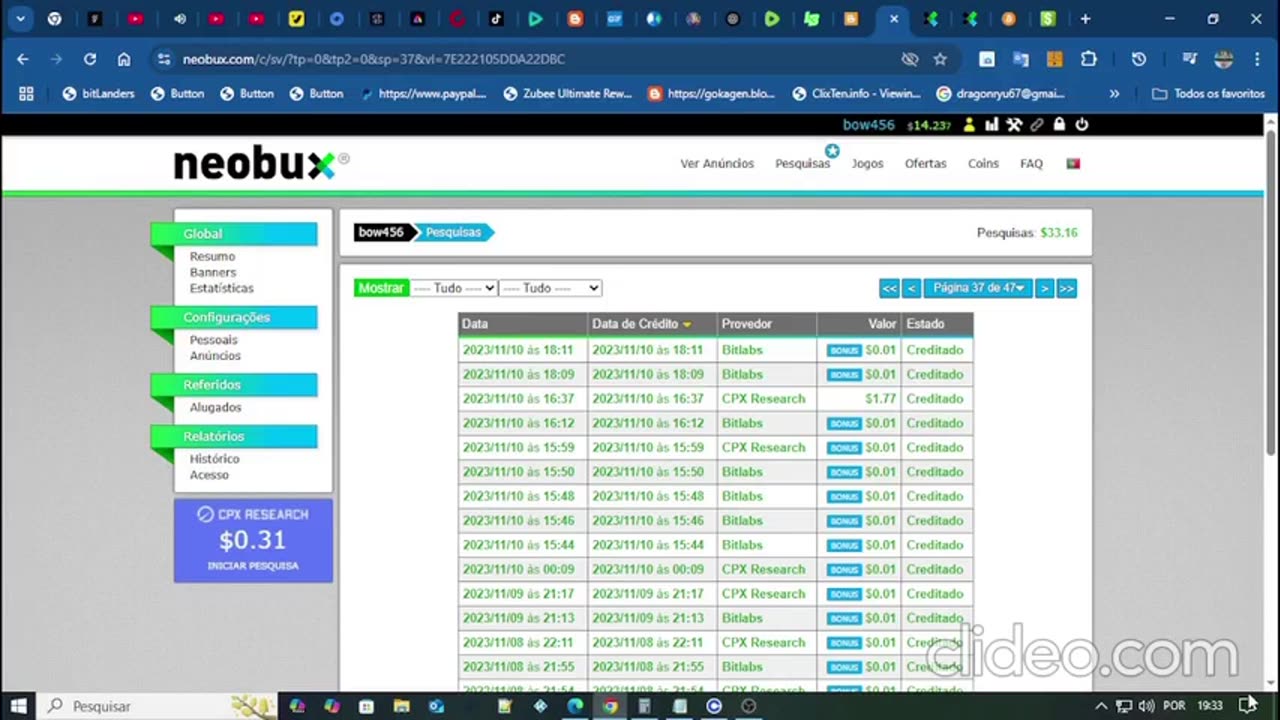Open Estatísticas in the sidebar
The image size is (1280, 720).
coord(222,288)
